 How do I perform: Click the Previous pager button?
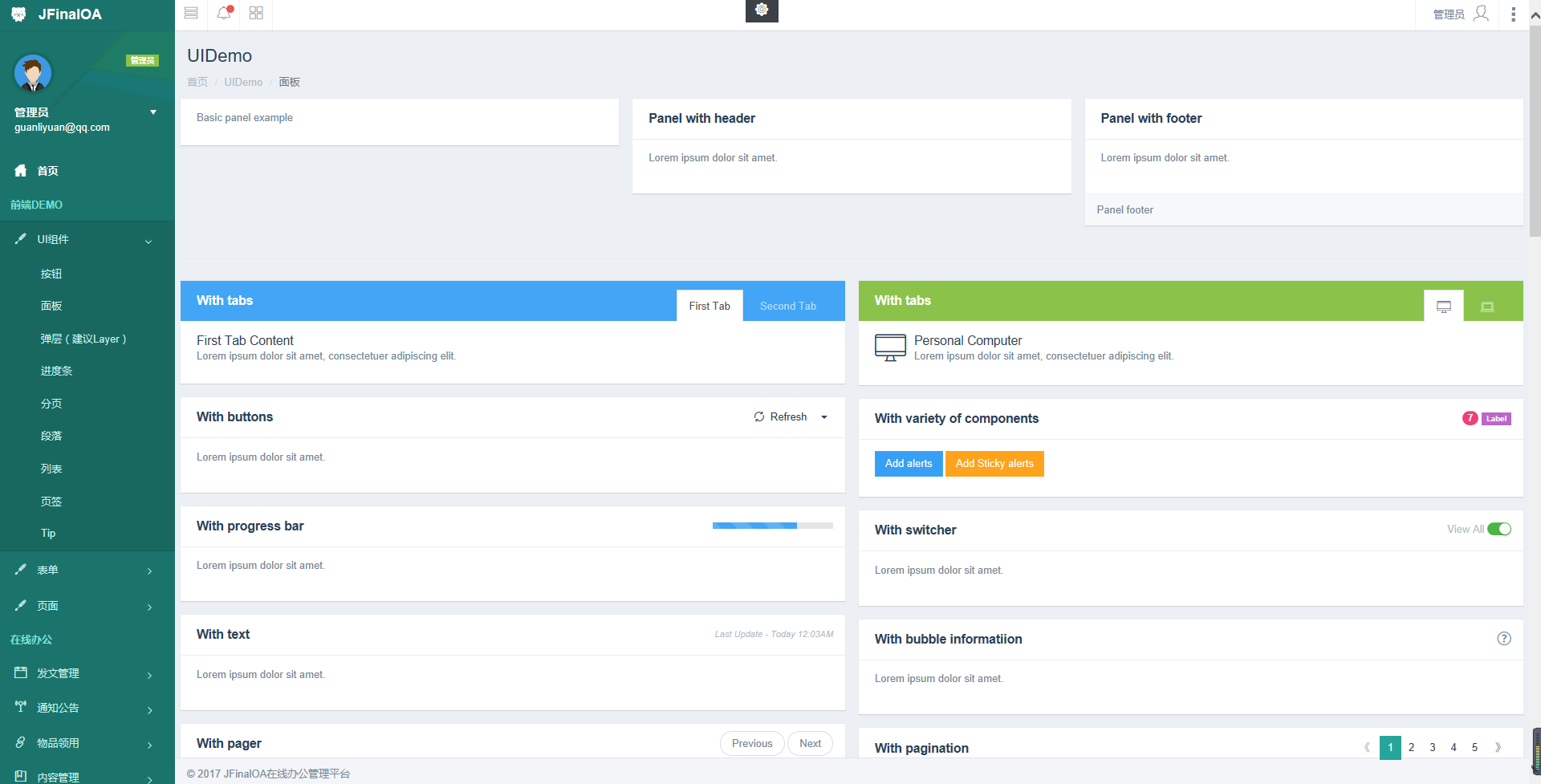[752, 743]
